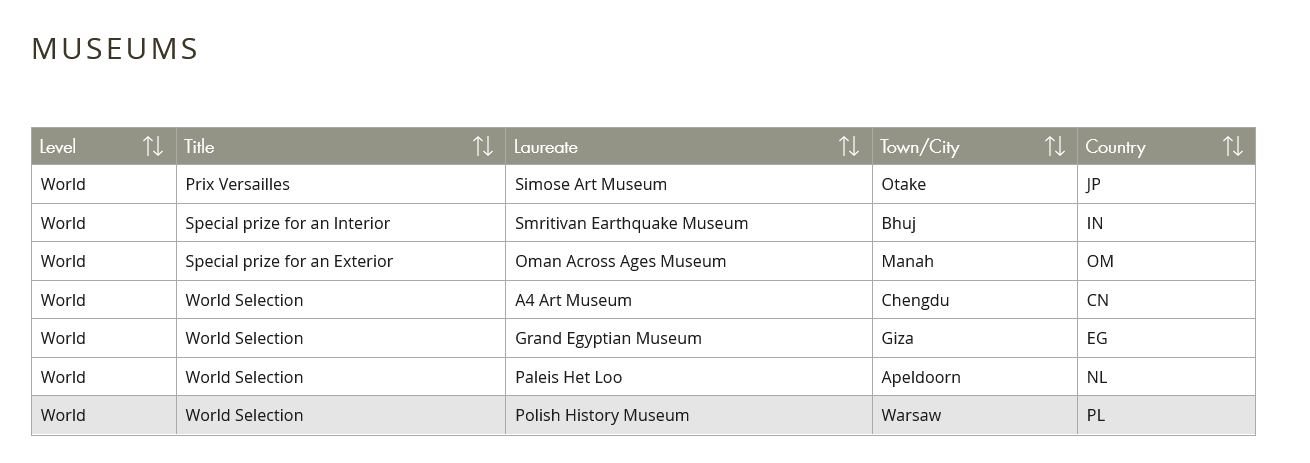The height and width of the screenshot is (463, 1310).
Task: Select the Paleis Het Loo cell
Action: [x=568, y=377]
